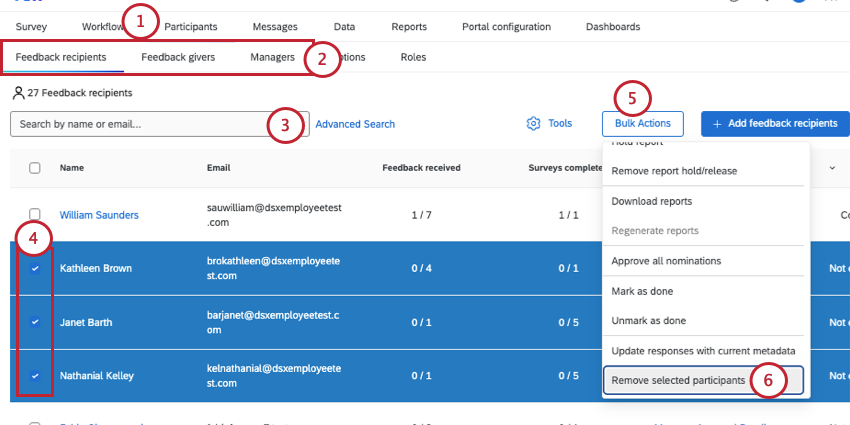
Task: Open the Workflows tab
Action: coord(103,27)
